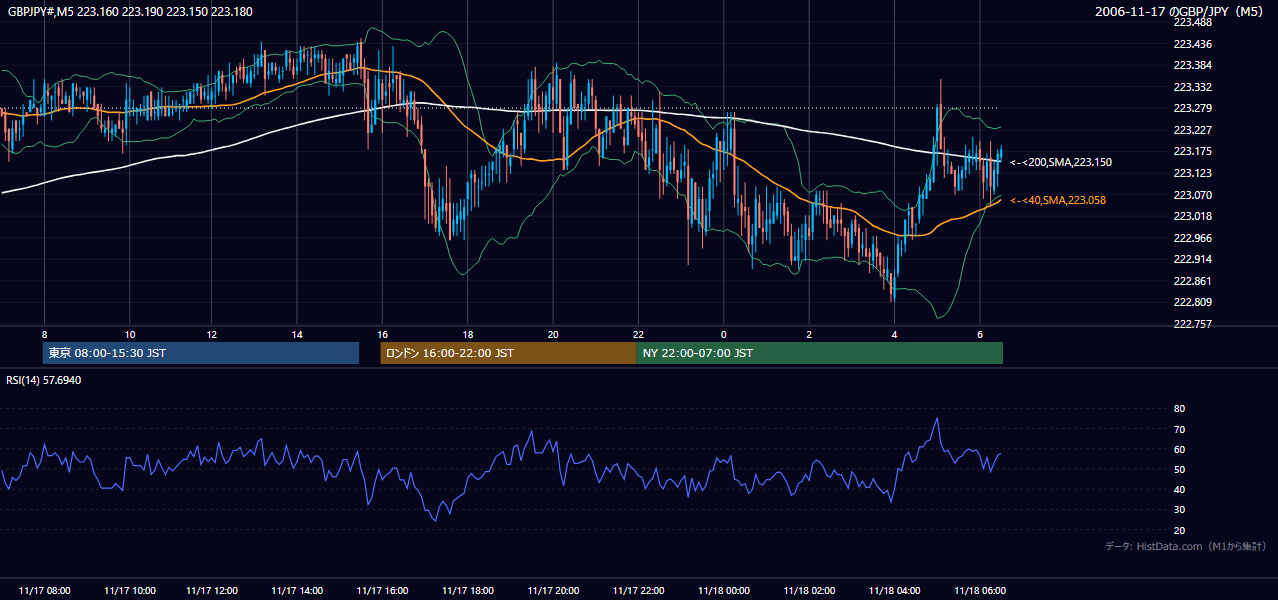
Task: Click RSI axis level 40
Action: (x=1179, y=489)
